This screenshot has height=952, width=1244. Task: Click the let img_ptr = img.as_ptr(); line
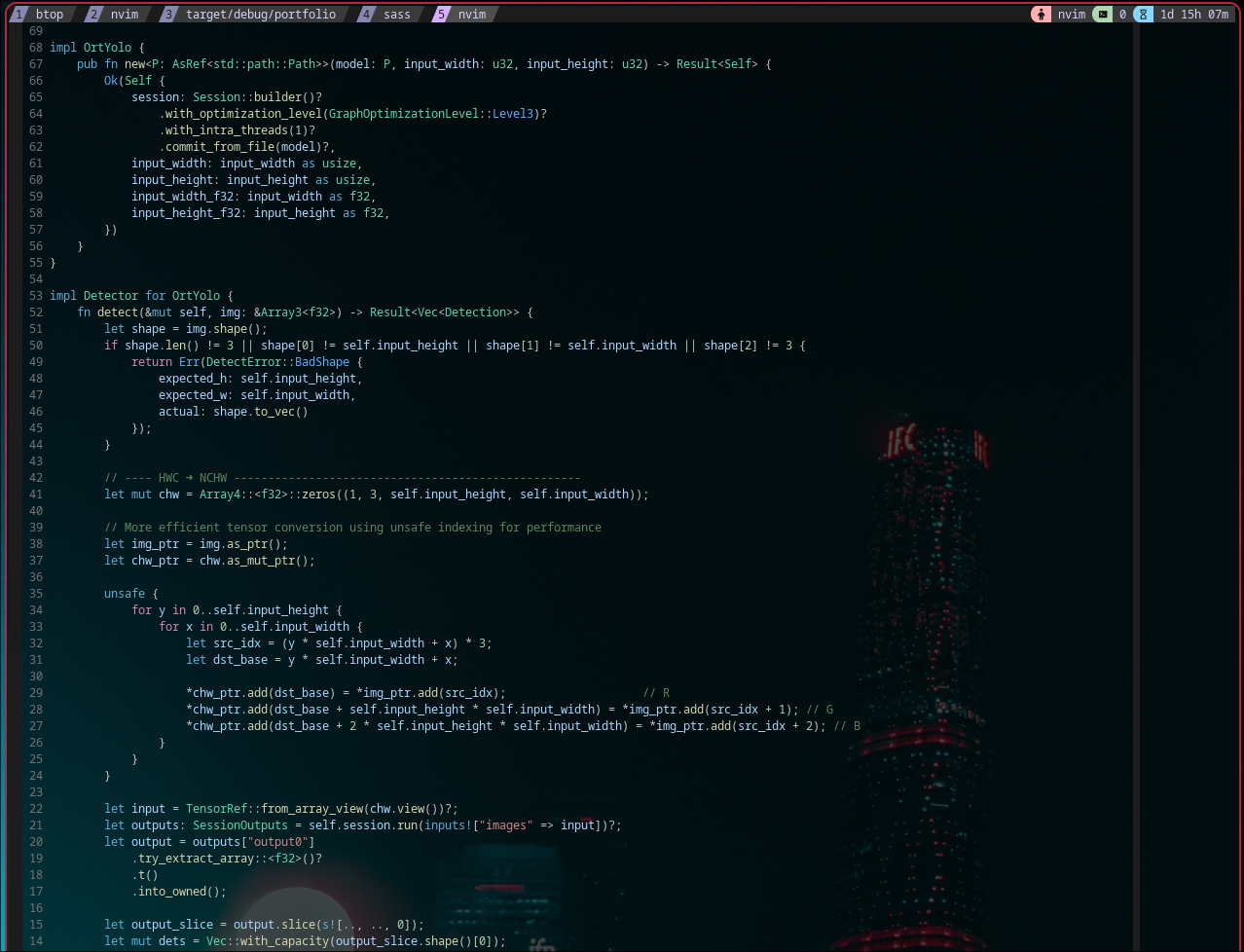pos(196,544)
